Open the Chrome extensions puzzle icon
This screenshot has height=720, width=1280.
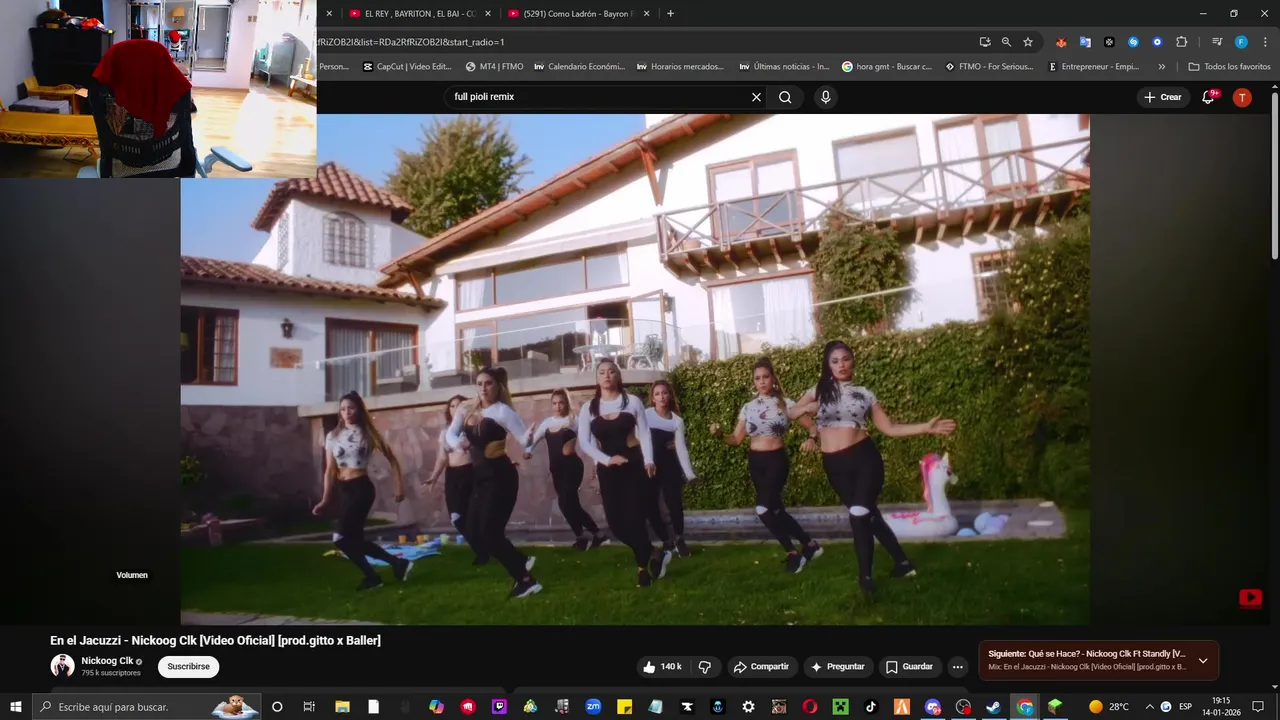coord(1181,42)
